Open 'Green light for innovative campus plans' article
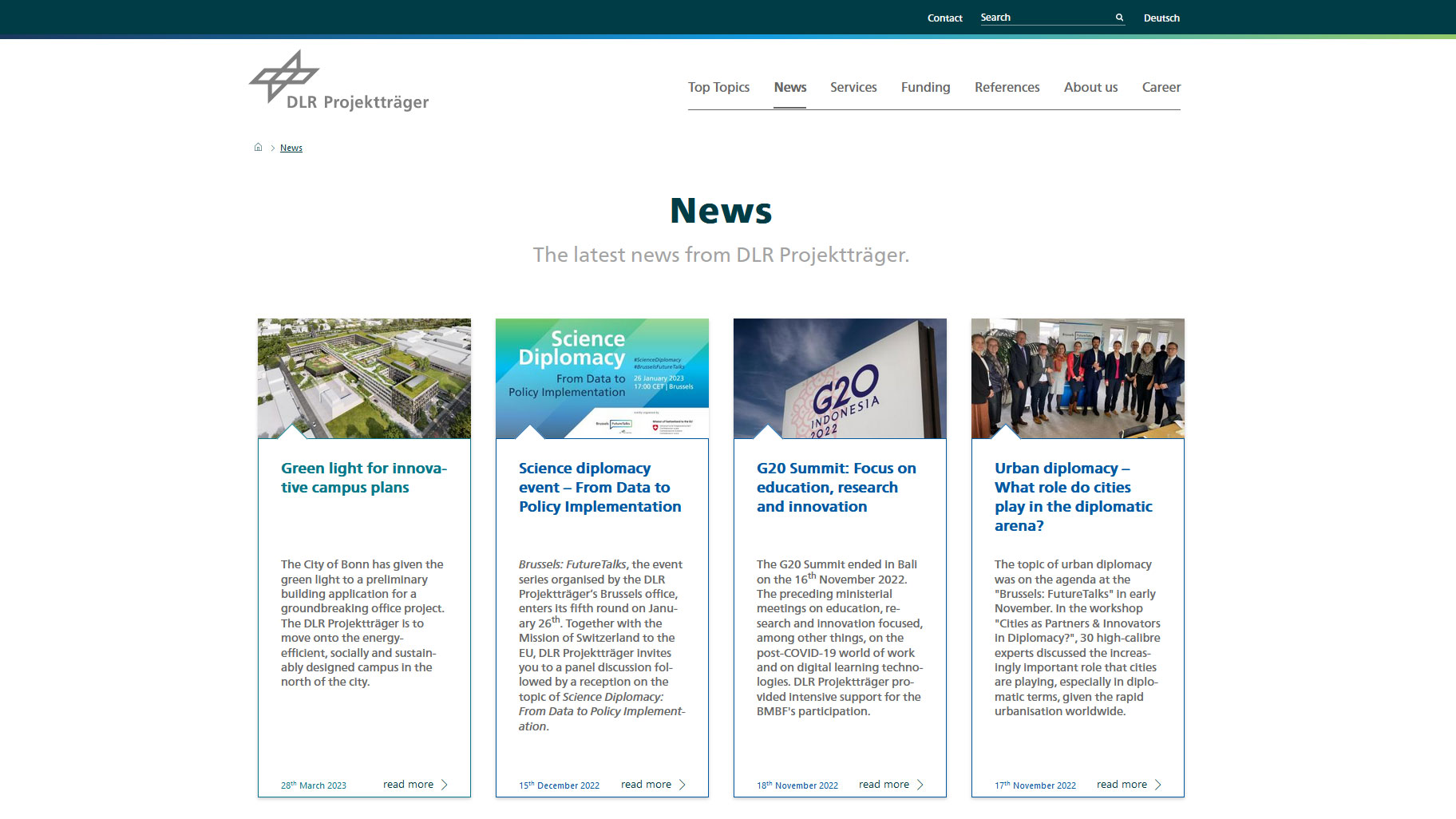The image size is (1456, 819). [x=363, y=477]
